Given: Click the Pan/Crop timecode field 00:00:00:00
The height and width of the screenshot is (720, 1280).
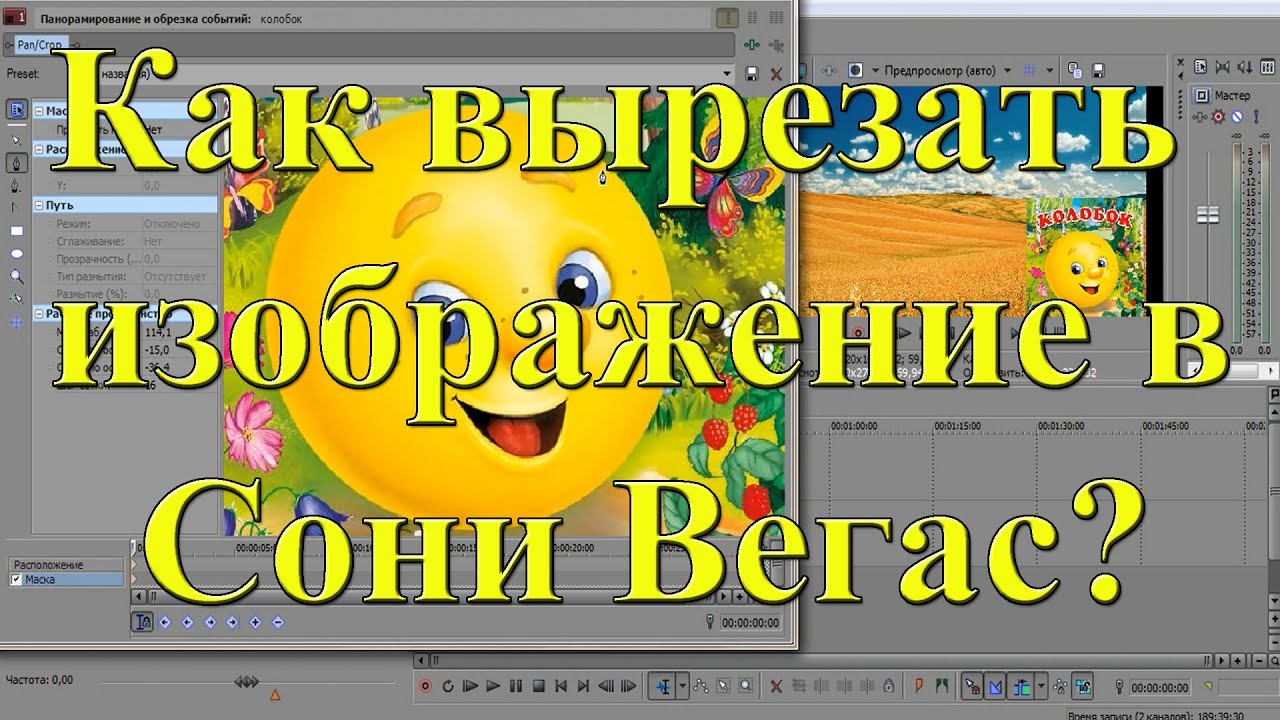Looking at the screenshot, I should pyautogui.click(x=750, y=622).
